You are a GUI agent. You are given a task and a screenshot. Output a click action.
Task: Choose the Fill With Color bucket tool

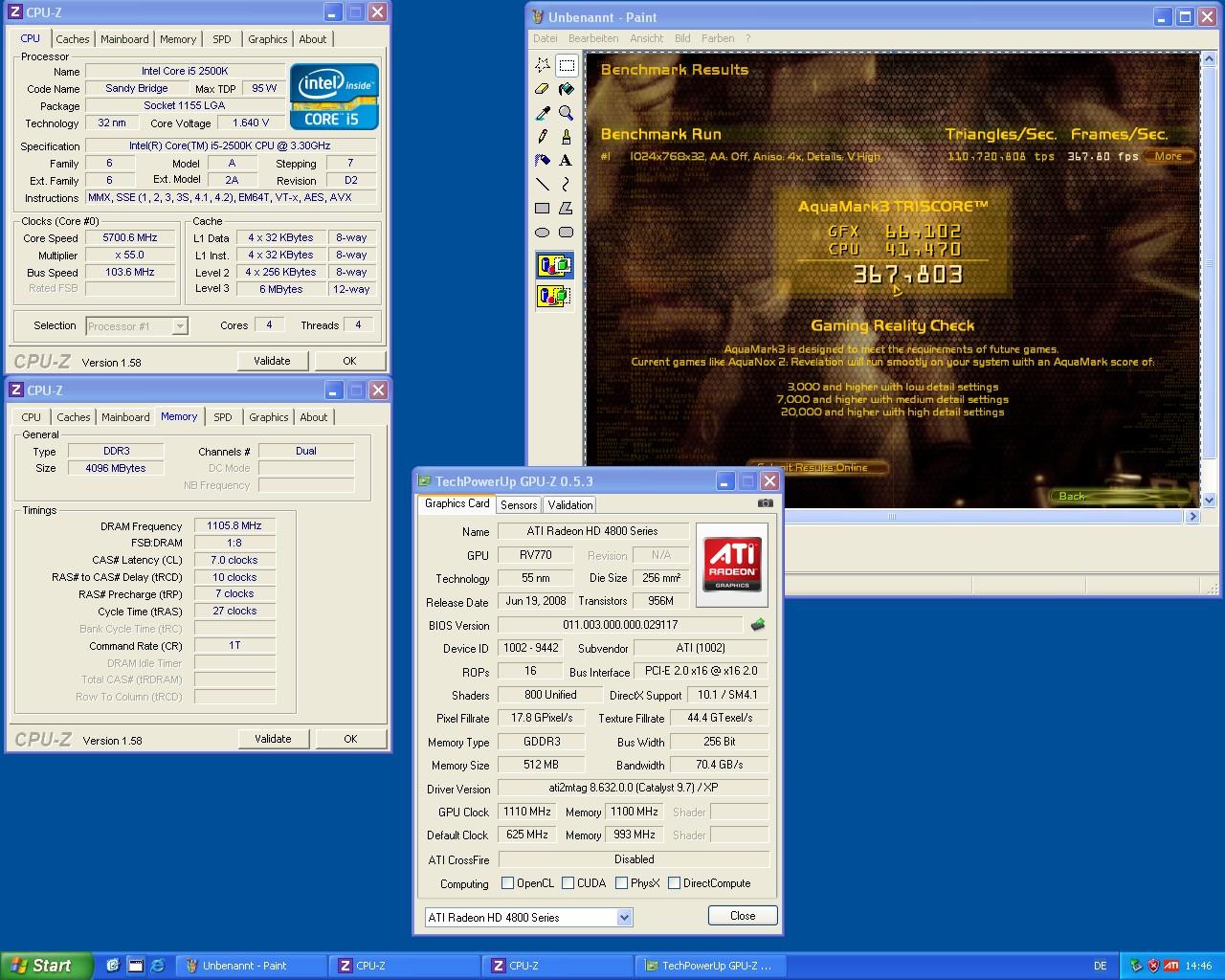[567, 89]
